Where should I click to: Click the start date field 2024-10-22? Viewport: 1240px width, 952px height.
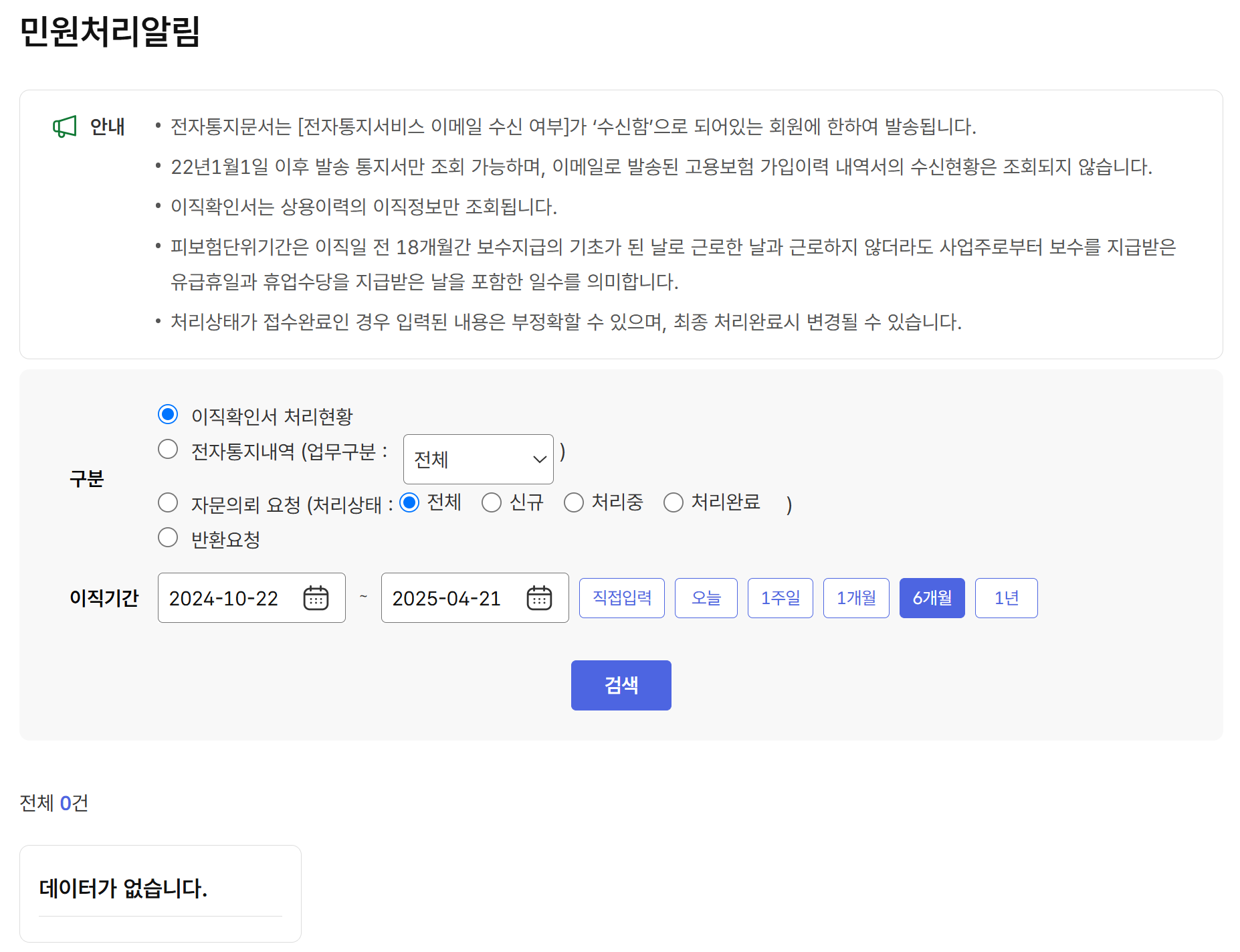[x=251, y=598]
